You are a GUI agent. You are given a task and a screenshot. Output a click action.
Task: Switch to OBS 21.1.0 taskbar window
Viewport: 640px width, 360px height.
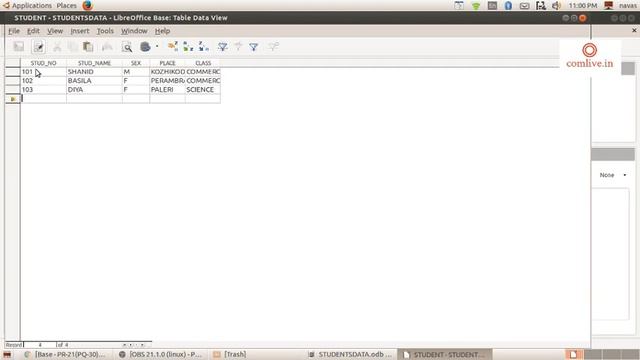point(161,354)
